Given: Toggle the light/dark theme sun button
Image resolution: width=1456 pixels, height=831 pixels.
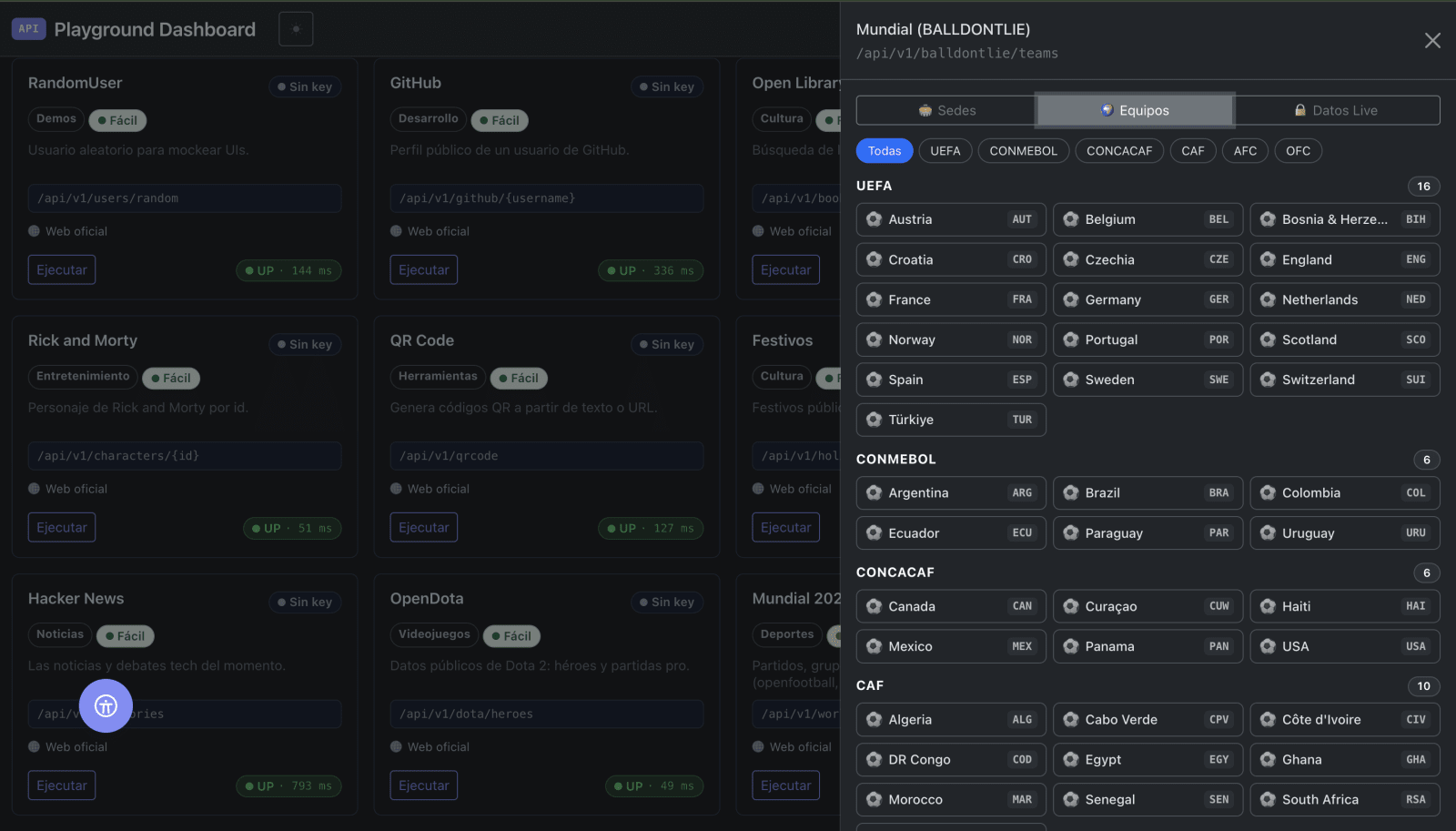Looking at the screenshot, I should point(296,29).
